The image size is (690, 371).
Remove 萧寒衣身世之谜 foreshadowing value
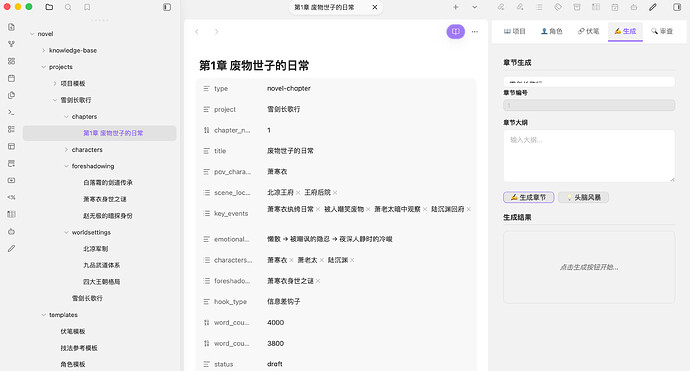point(318,281)
